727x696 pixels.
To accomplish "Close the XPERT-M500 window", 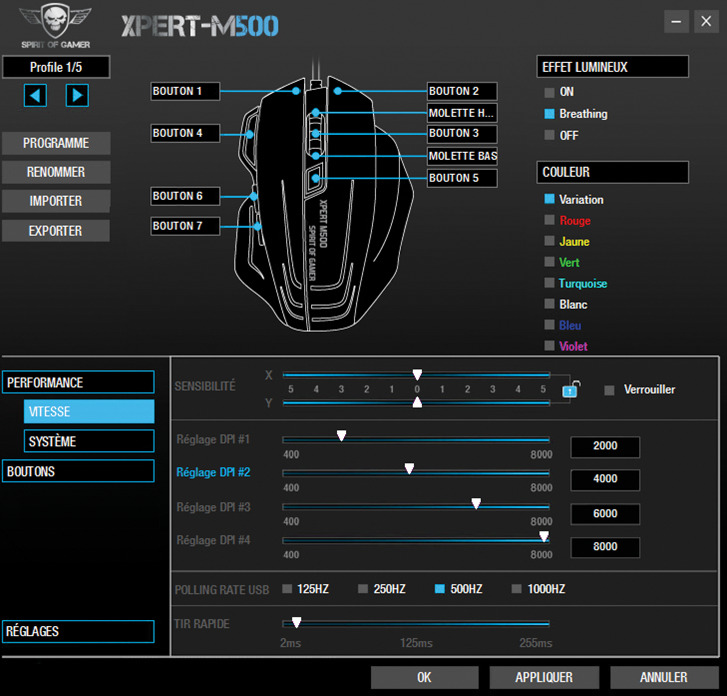I will pyautogui.click(x=706, y=21).
